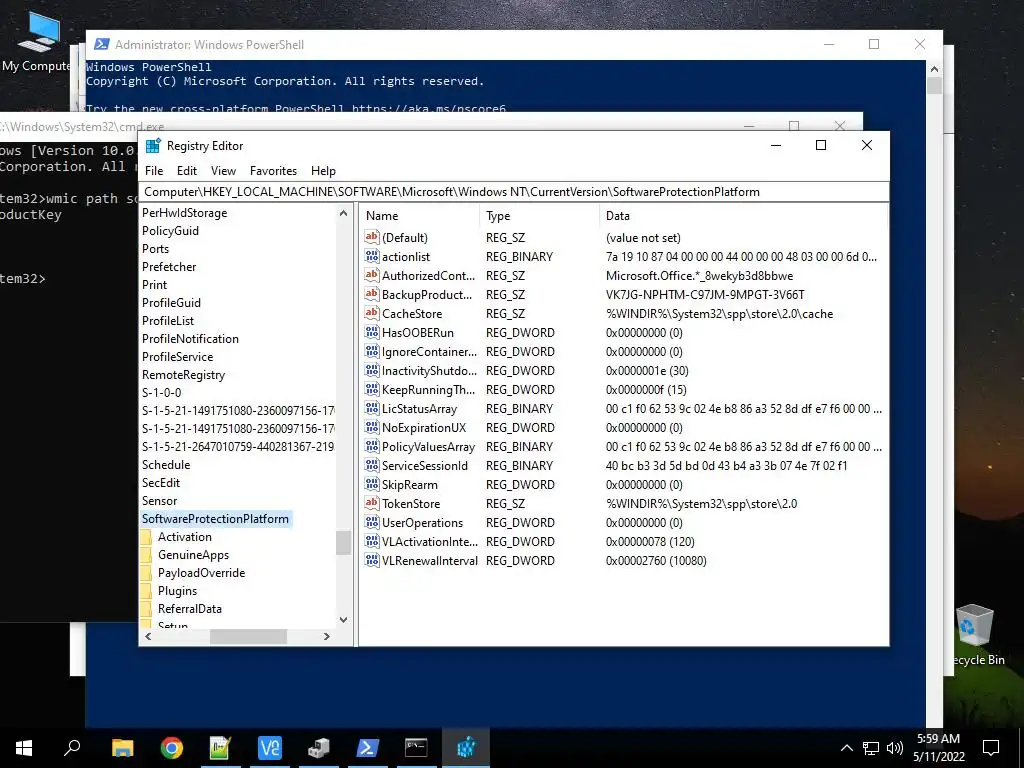Select the Schedule key in tree
The image size is (1024, 768).
[x=166, y=465]
